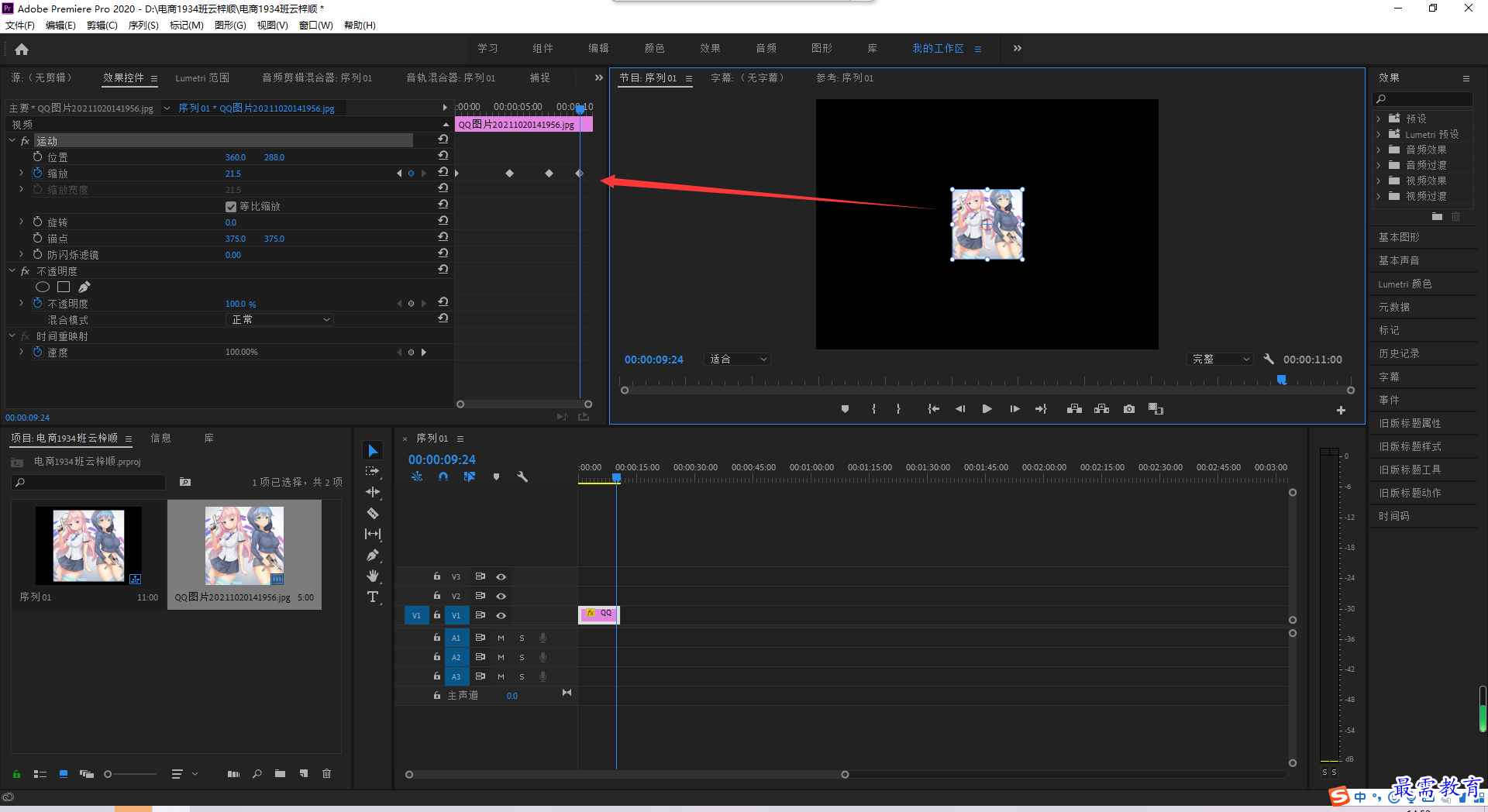Screen dimensions: 1488x812
Task: Select the rectangle mask tool under Opacity
Action: pos(64,287)
